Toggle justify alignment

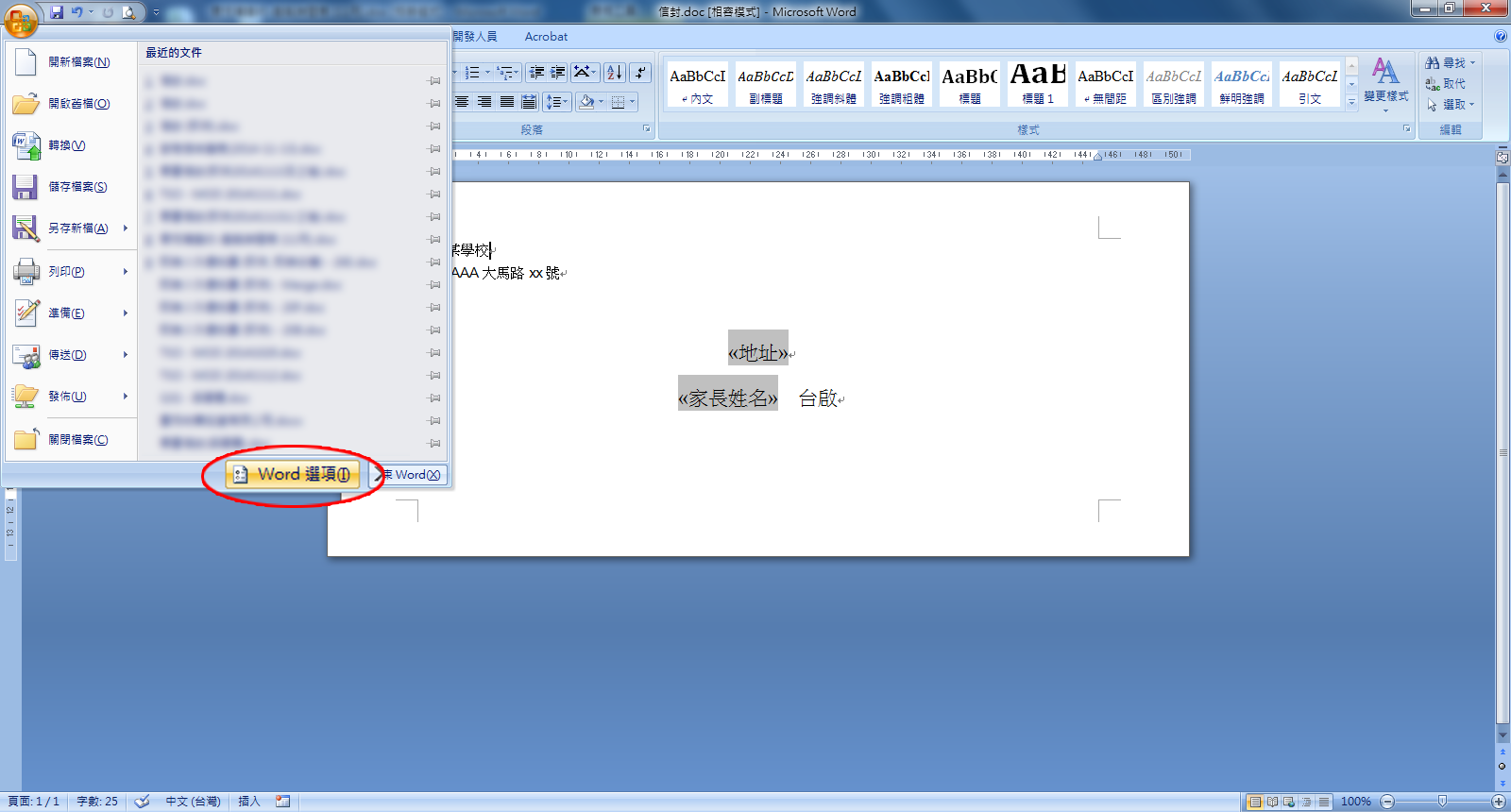507,101
